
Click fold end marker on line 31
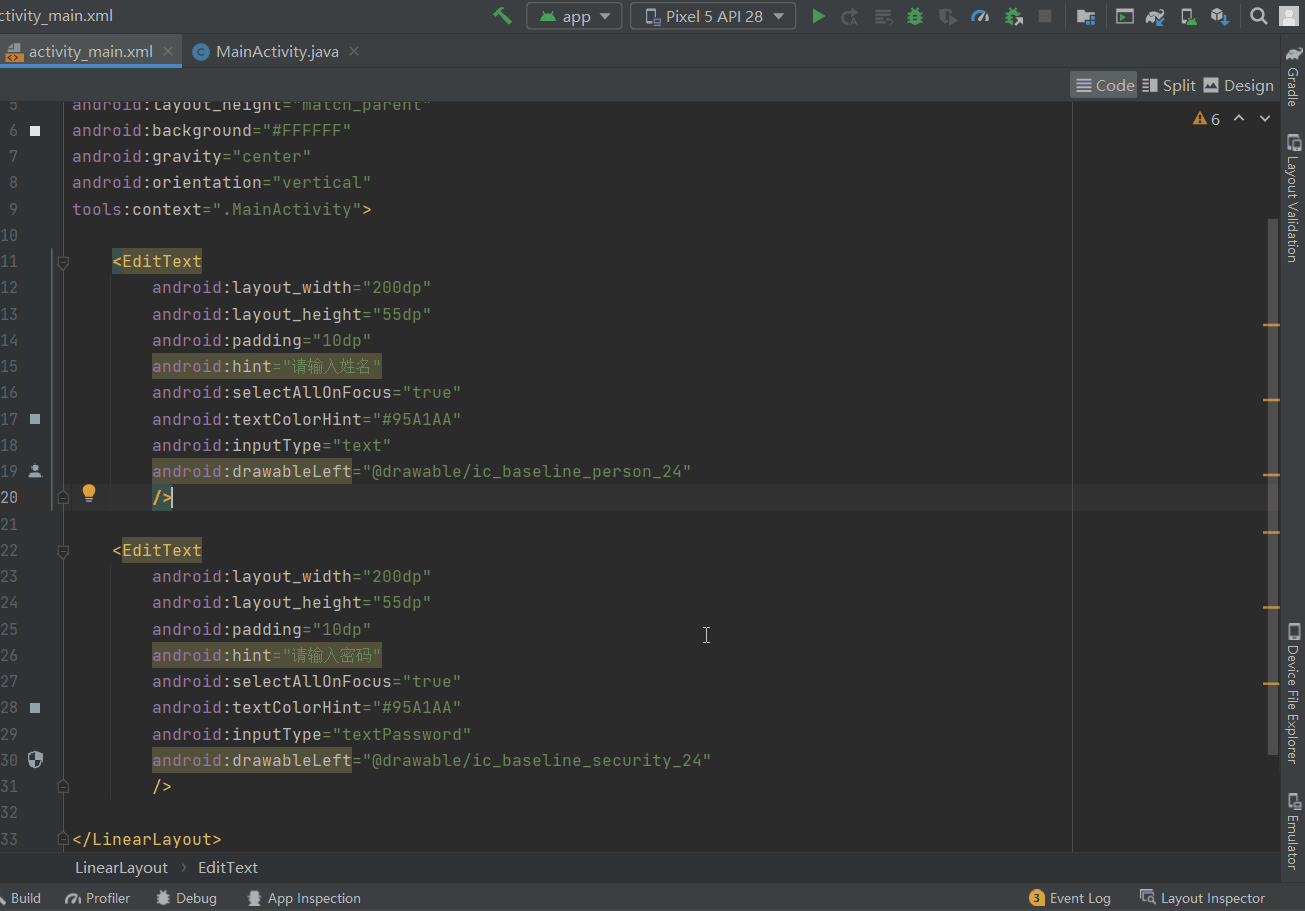point(63,786)
